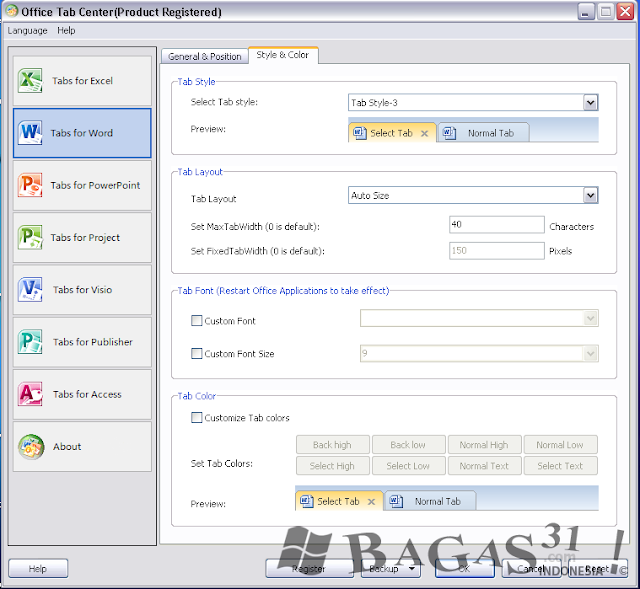Click the Back low color button
The image size is (640, 589).
pyautogui.click(x=408, y=445)
